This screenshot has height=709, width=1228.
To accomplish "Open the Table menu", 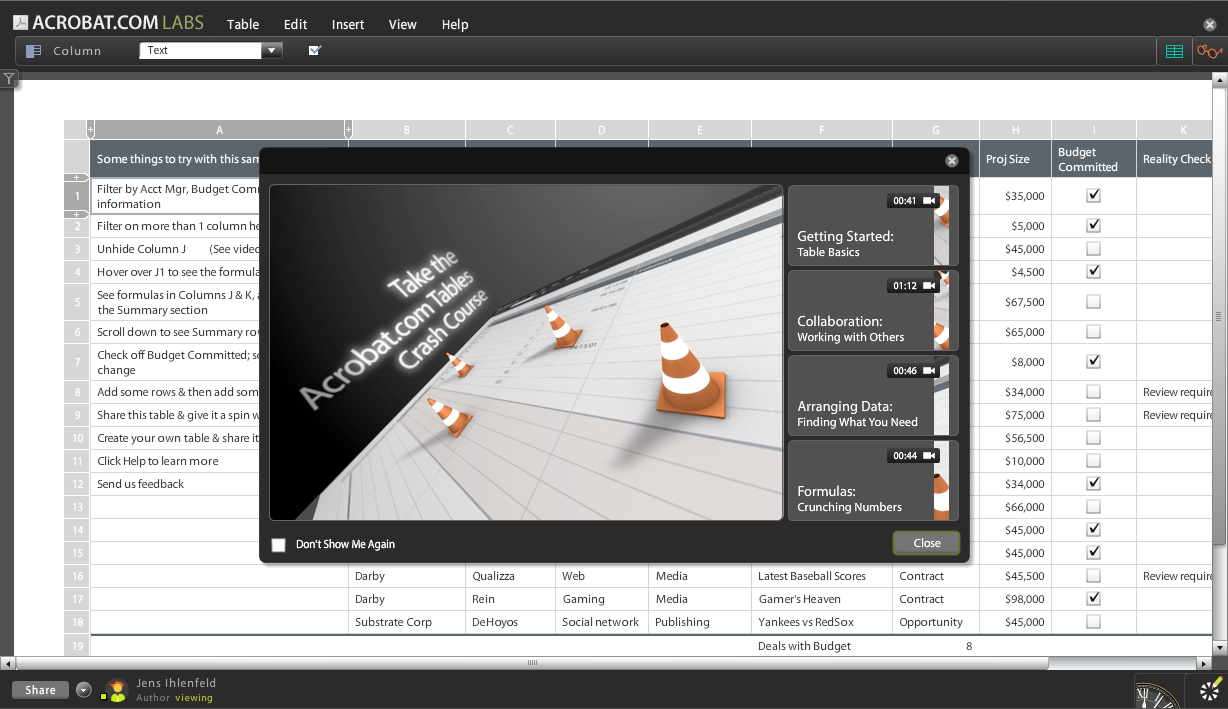I will coord(242,24).
